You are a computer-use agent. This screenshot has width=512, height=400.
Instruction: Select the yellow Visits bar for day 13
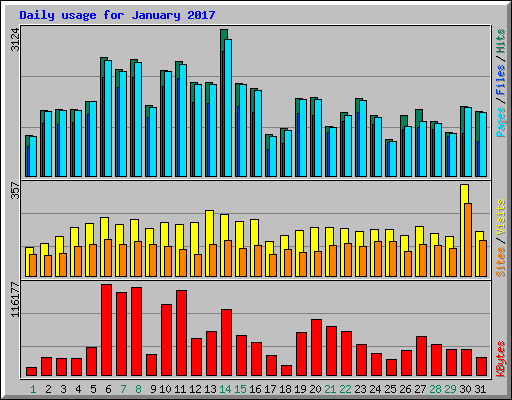tap(209, 243)
